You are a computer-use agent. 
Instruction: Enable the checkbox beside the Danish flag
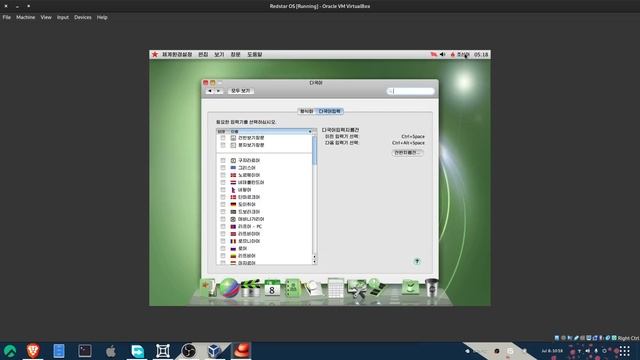coord(223,197)
